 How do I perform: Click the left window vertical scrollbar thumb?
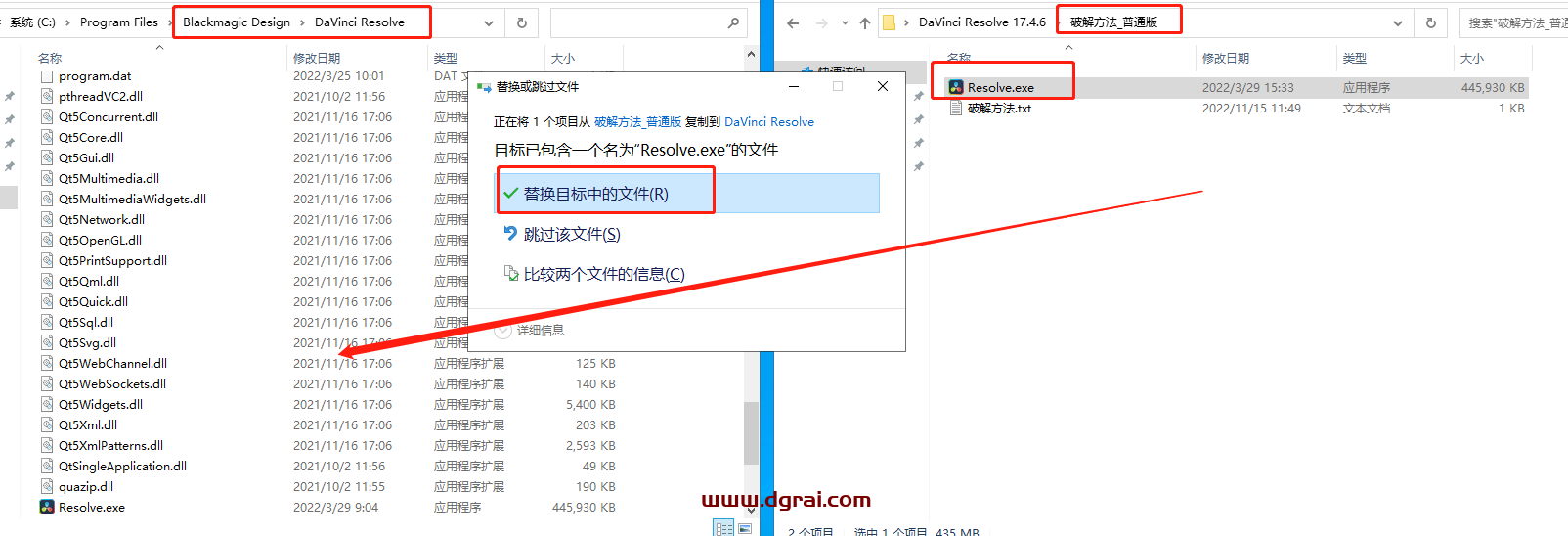click(751, 432)
